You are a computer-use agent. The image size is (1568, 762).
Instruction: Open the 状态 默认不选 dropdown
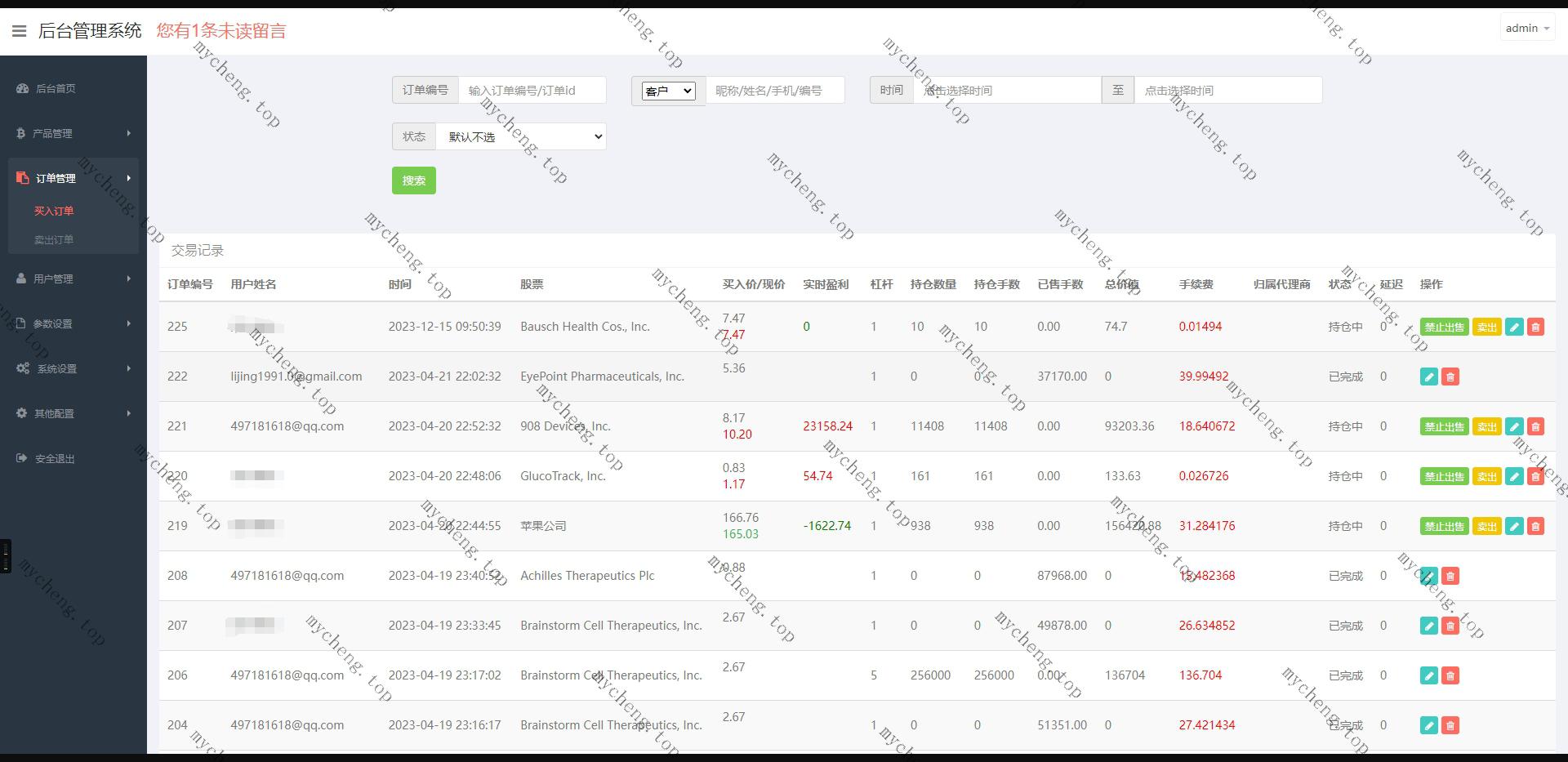(x=521, y=136)
